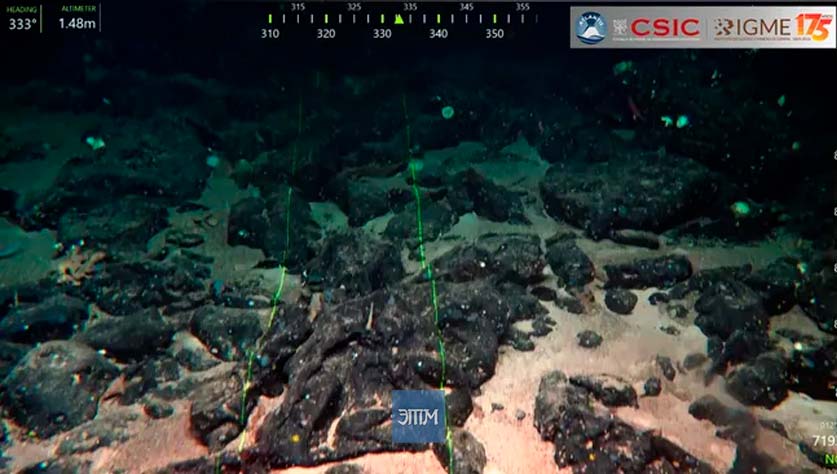
Task: Click the ALTIMETER label
Action: coord(78,9)
